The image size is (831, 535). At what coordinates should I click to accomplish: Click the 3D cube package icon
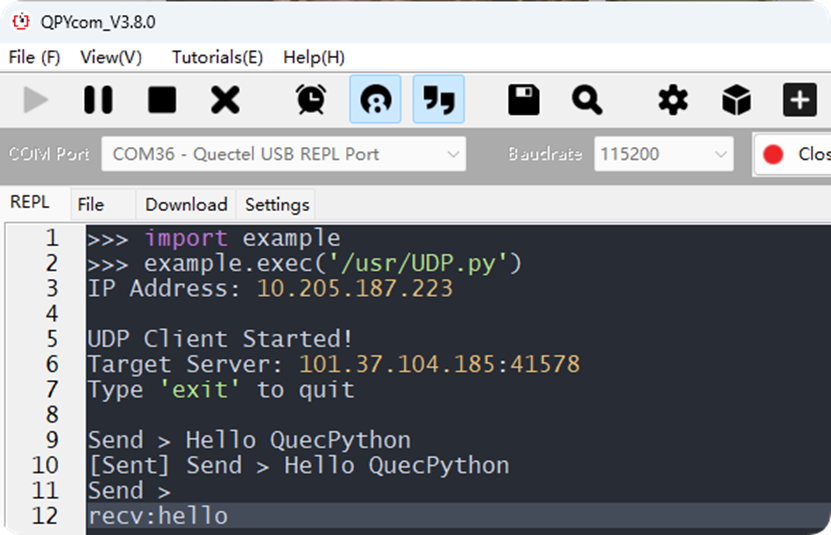tap(736, 100)
